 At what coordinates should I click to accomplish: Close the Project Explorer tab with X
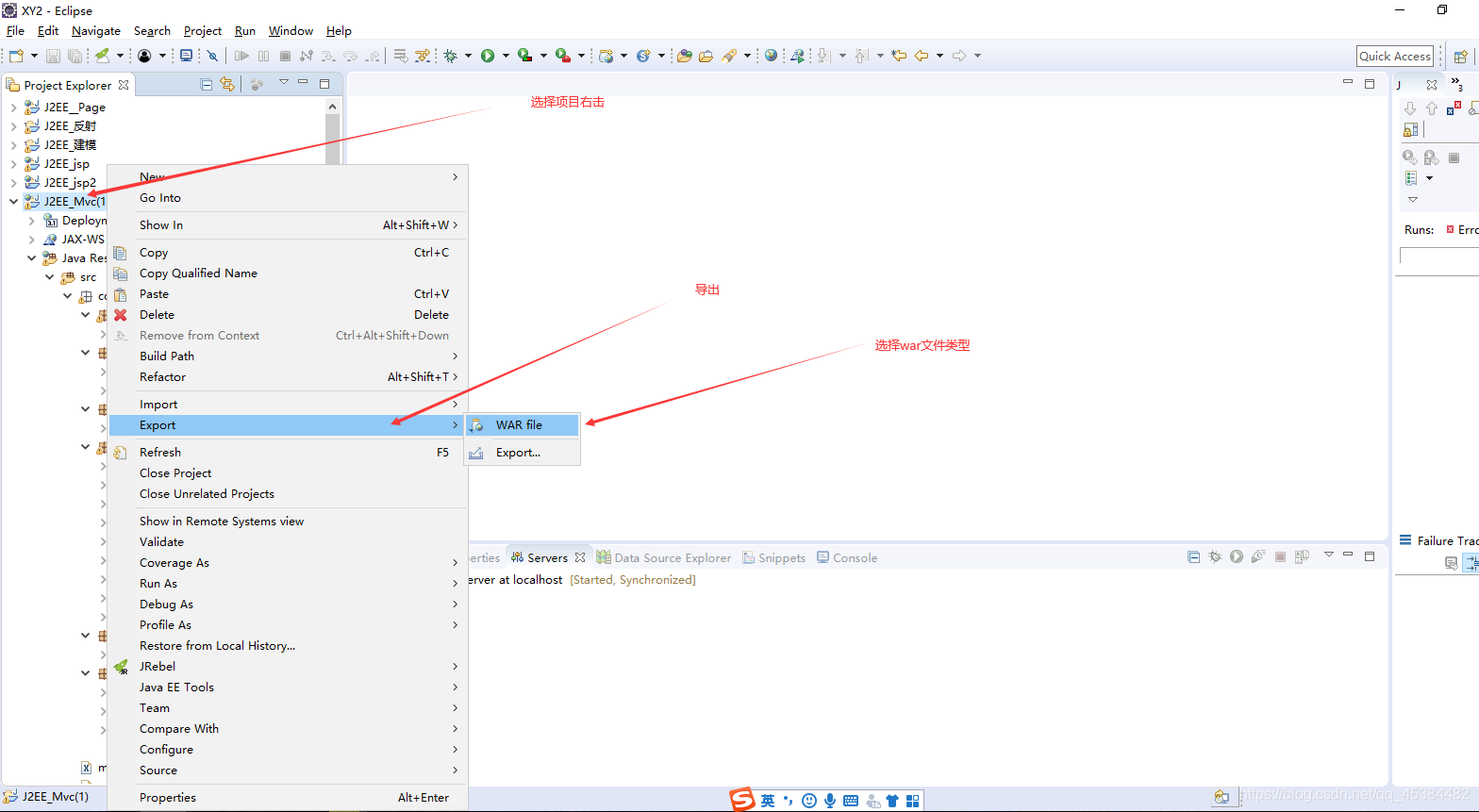[x=124, y=85]
